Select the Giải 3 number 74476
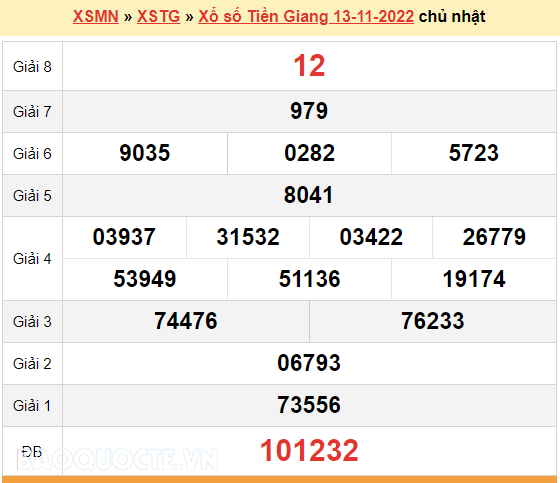This screenshot has height=483, width=560. point(186,321)
